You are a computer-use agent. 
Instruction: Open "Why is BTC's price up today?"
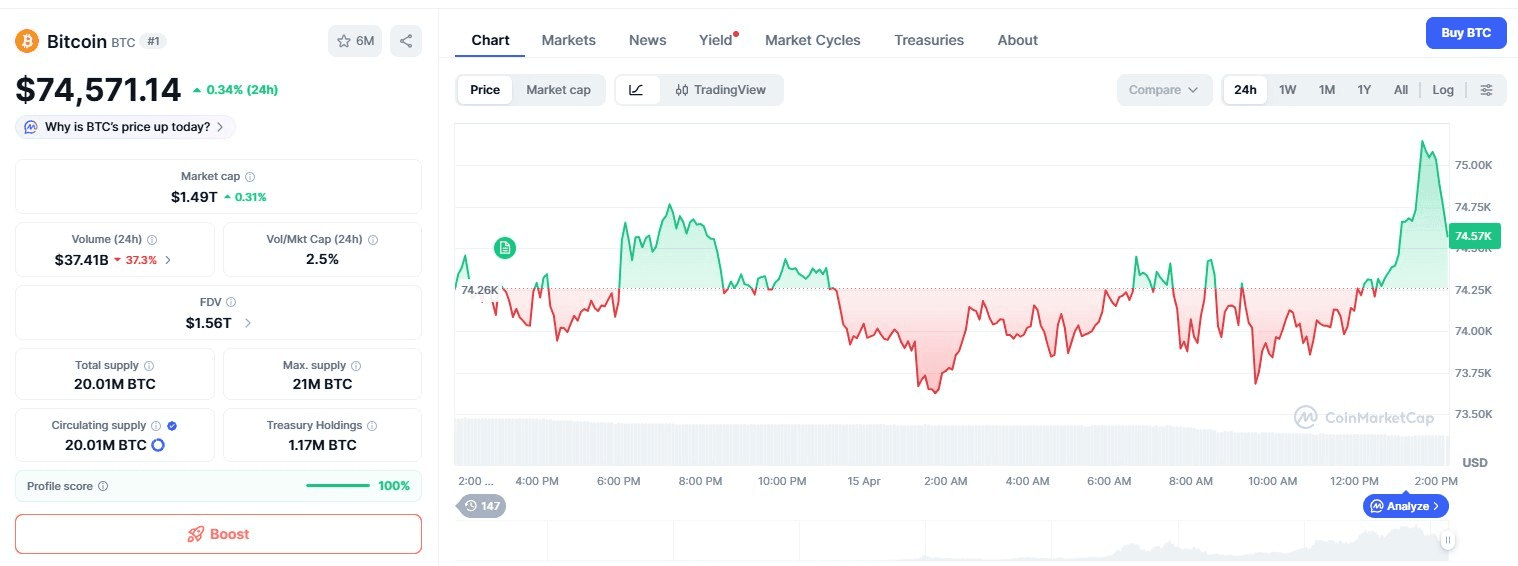click(x=126, y=127)
